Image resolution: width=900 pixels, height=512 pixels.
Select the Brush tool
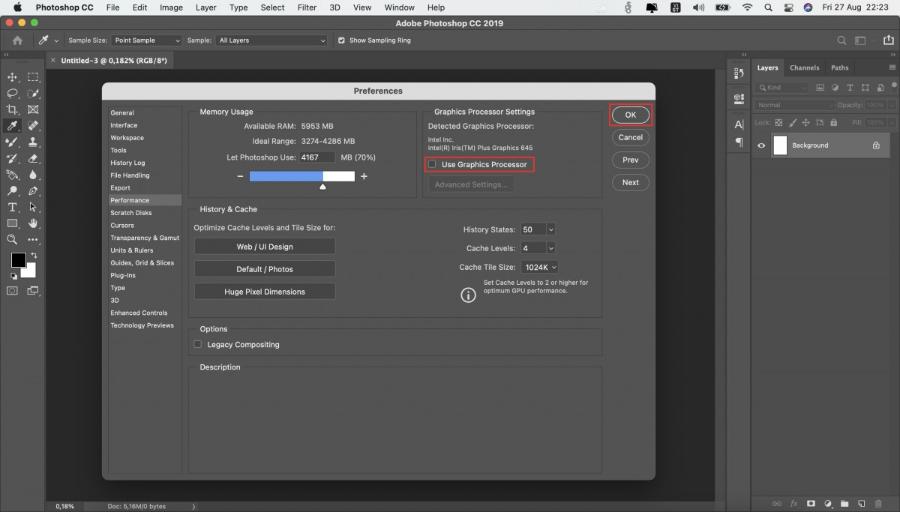point(12,142)
